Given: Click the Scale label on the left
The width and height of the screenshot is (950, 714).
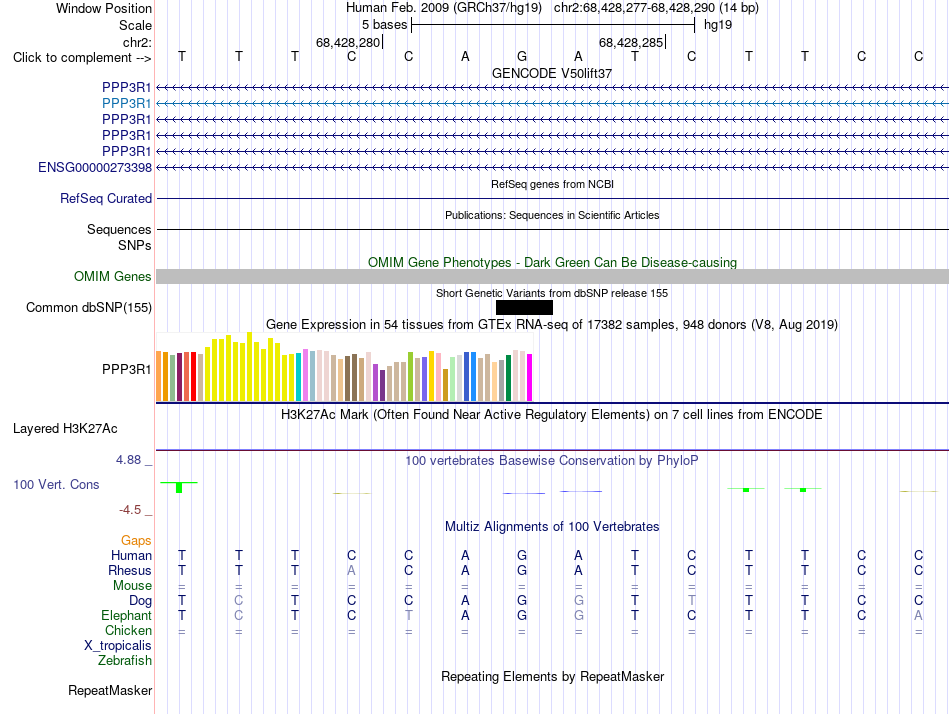Looking at the screenshot, I should click(135, 25).
